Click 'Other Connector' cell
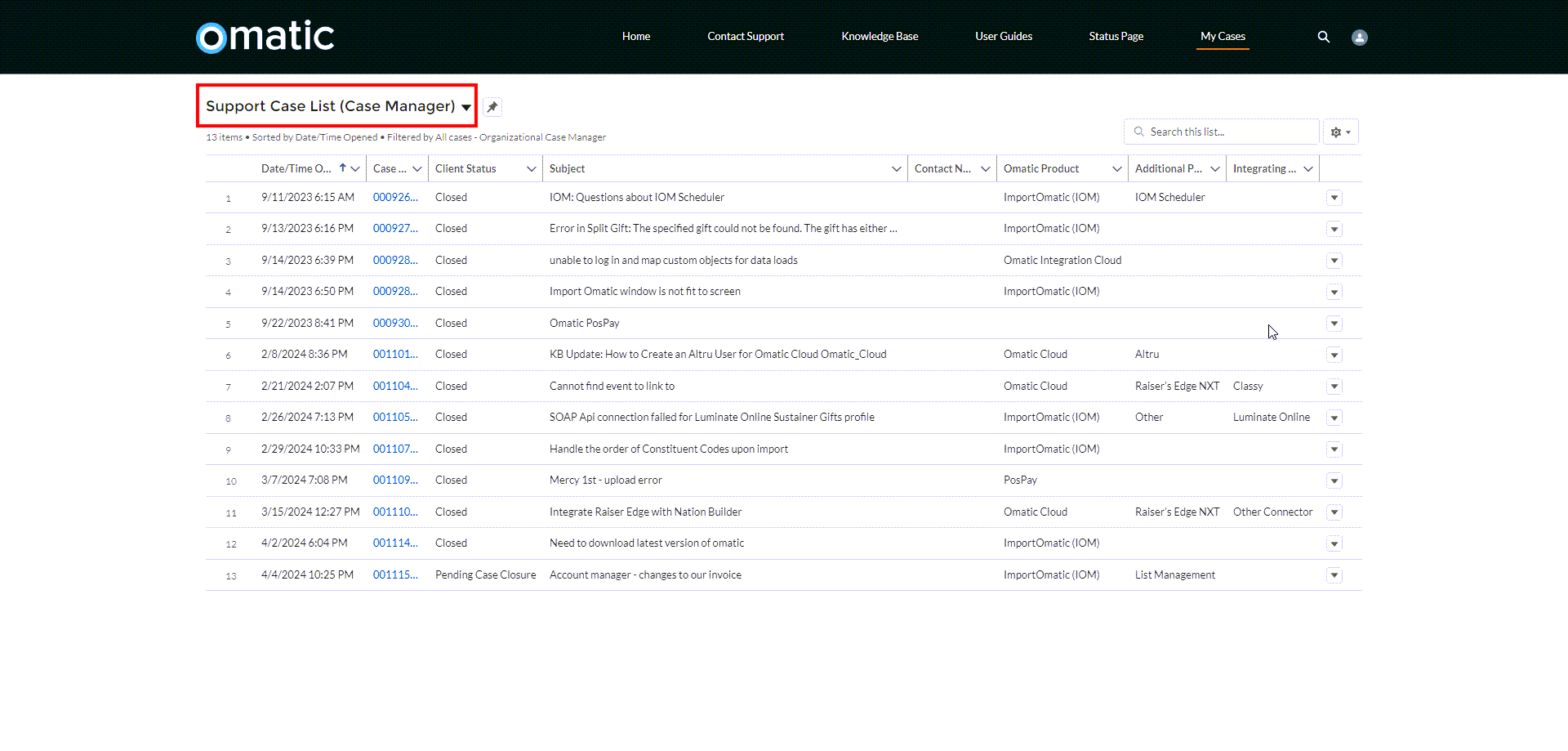Image resolution: width=1568 pixels, height=751 pixels. point(1272,512)
